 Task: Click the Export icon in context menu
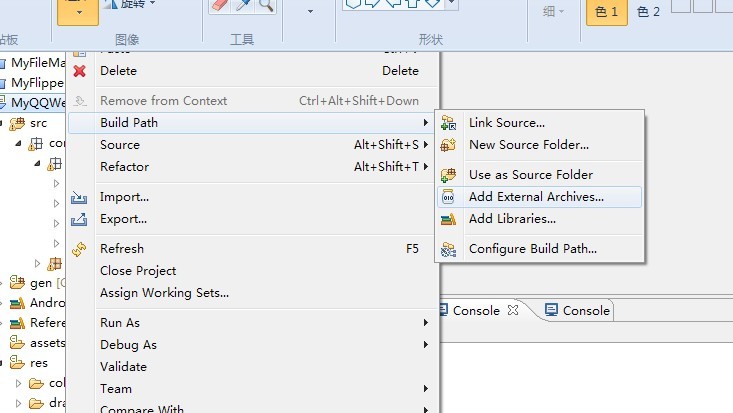(79, 219)
